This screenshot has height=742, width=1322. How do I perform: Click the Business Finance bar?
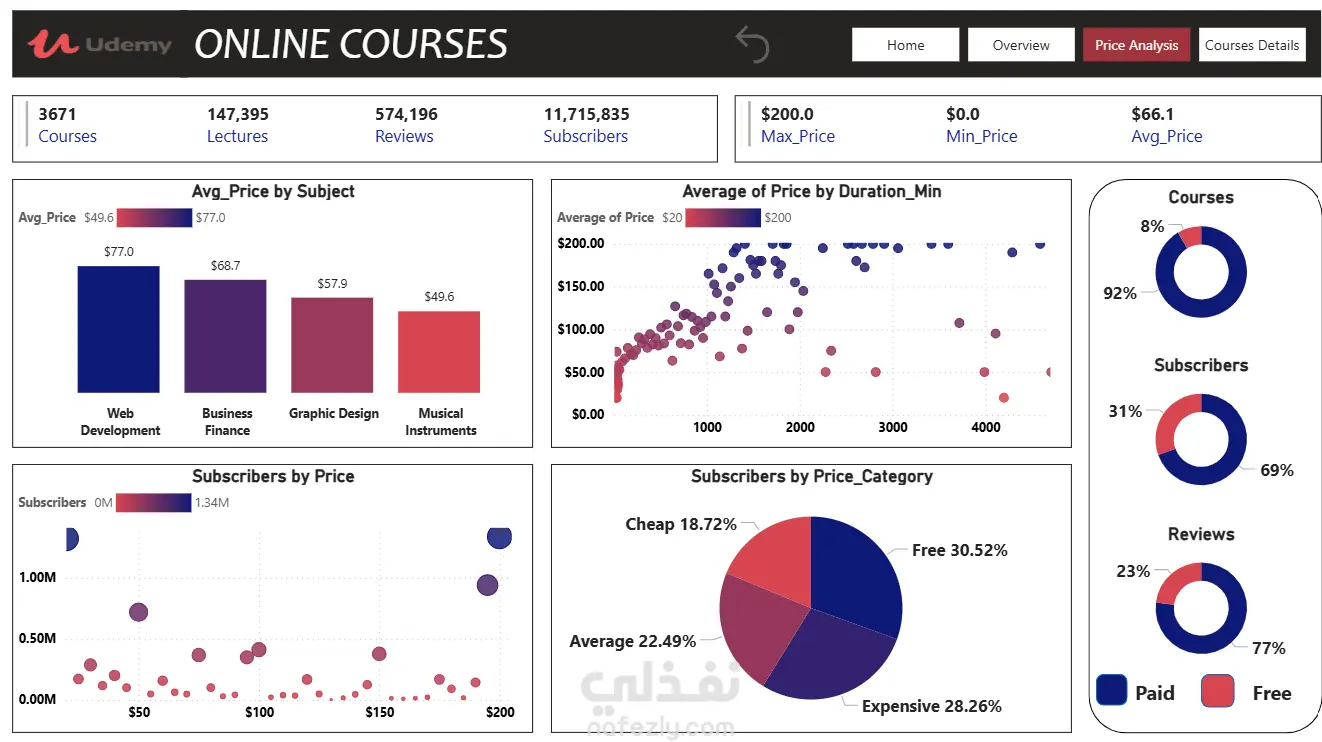click(225, 336)
